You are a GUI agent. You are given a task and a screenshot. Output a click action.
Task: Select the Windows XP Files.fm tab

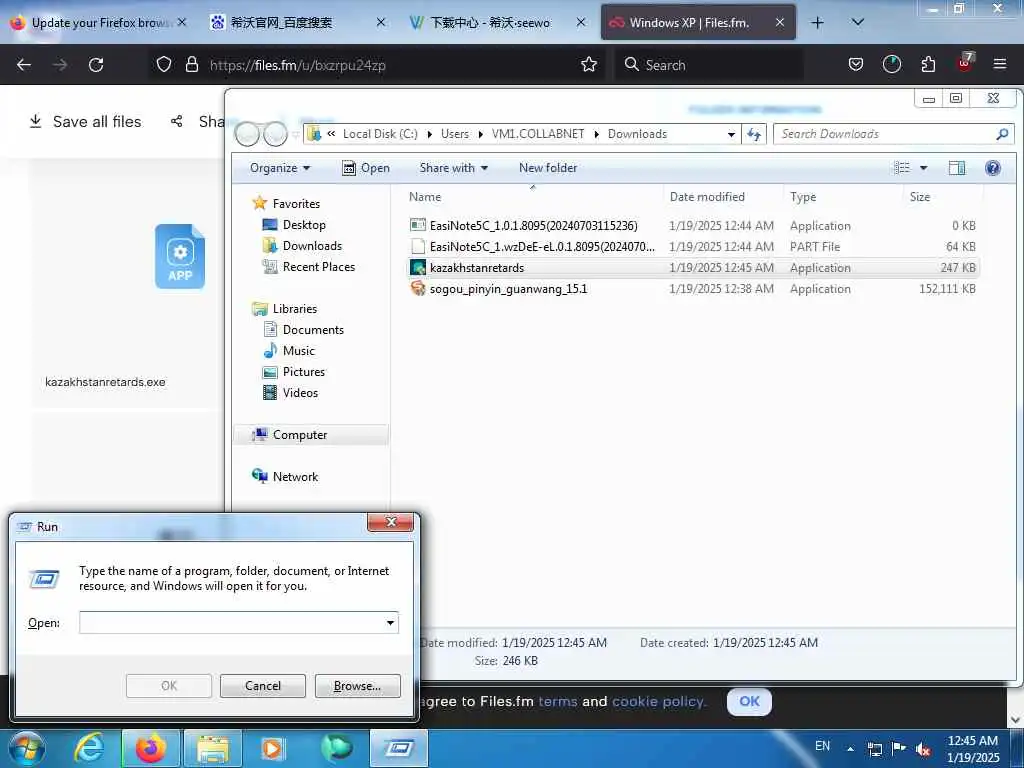[698, 23]
